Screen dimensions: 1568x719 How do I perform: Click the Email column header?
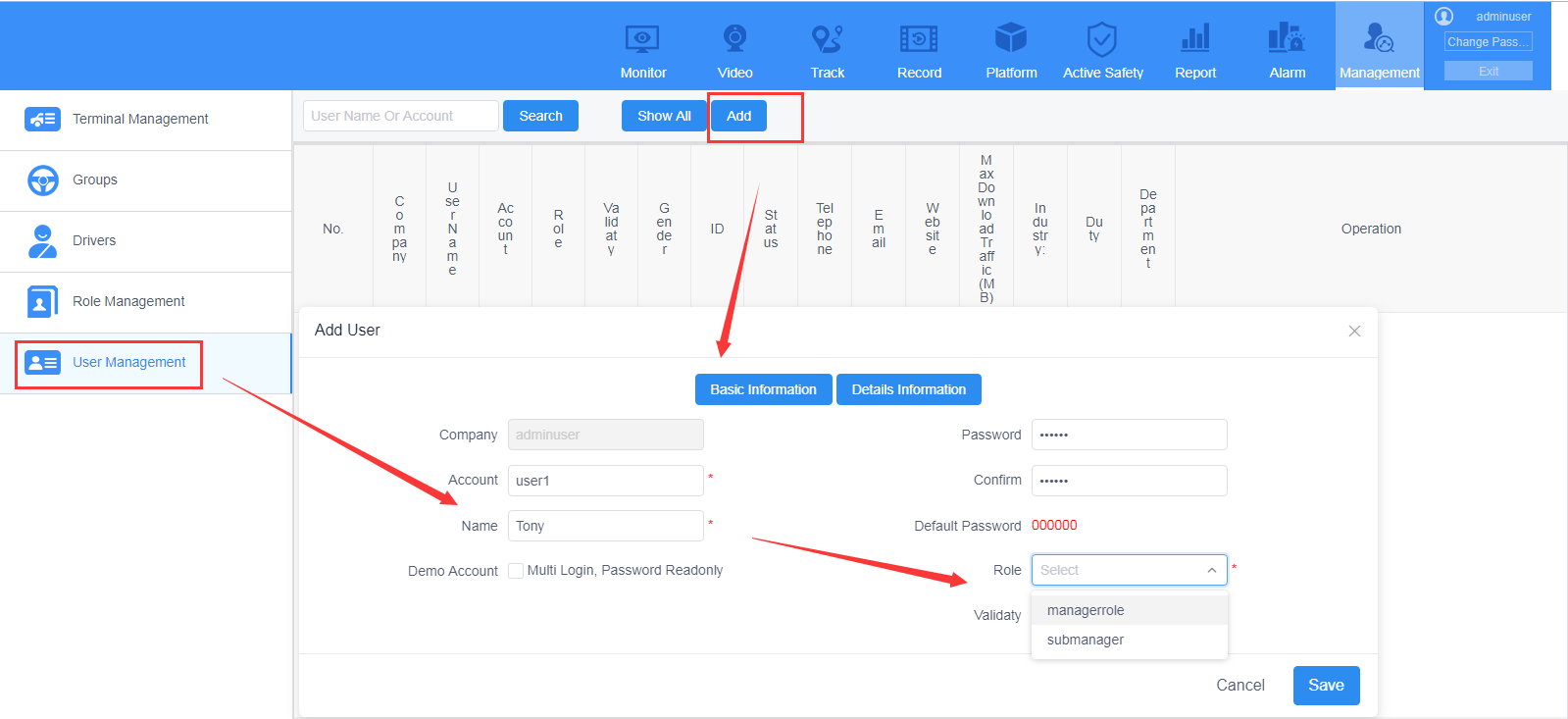(879, 229)
